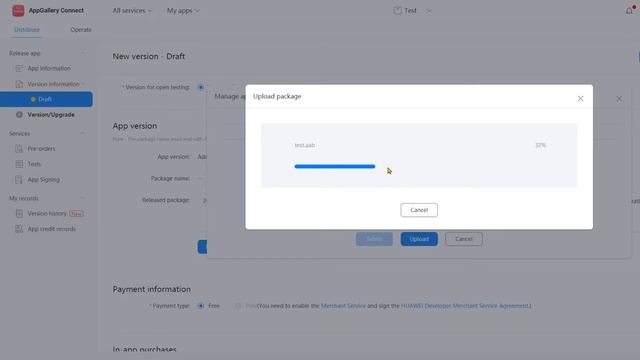Close the Manage app package panel
The height and width of the screenshot is (360, 640).
point(619,99)
